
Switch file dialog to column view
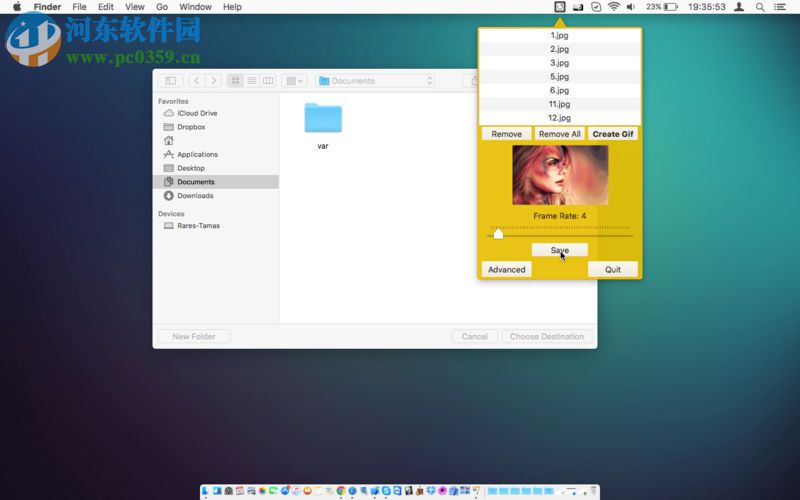tap(268, 81)
